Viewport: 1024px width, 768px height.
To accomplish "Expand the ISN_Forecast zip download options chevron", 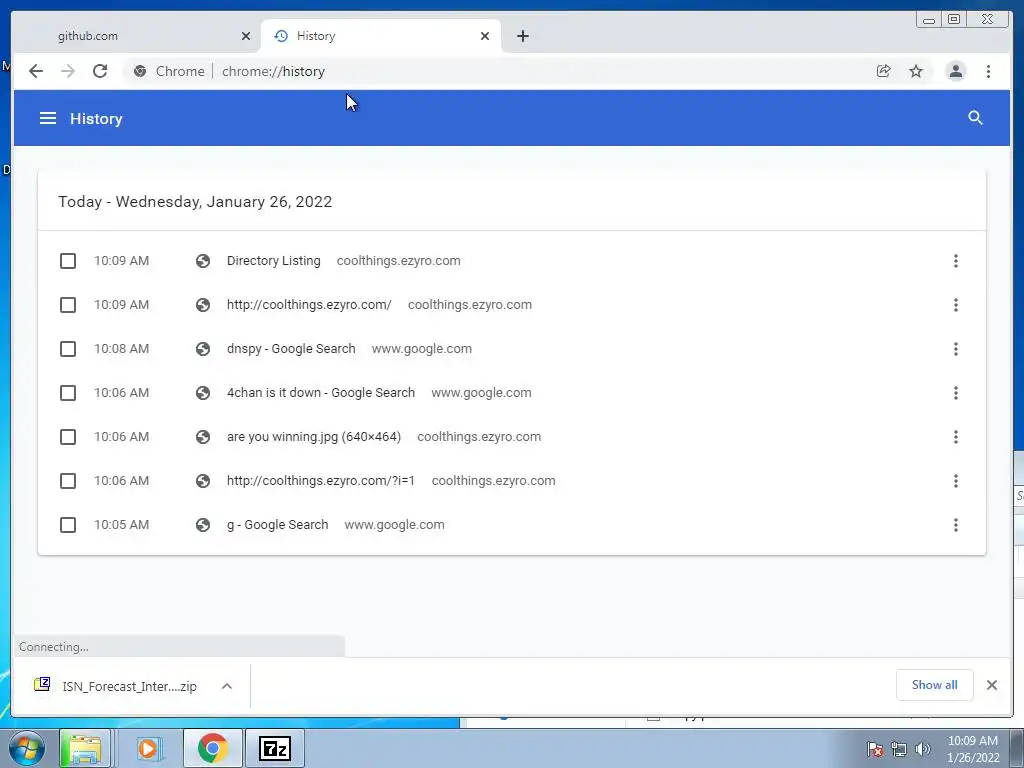I will [x=227, y=686].
